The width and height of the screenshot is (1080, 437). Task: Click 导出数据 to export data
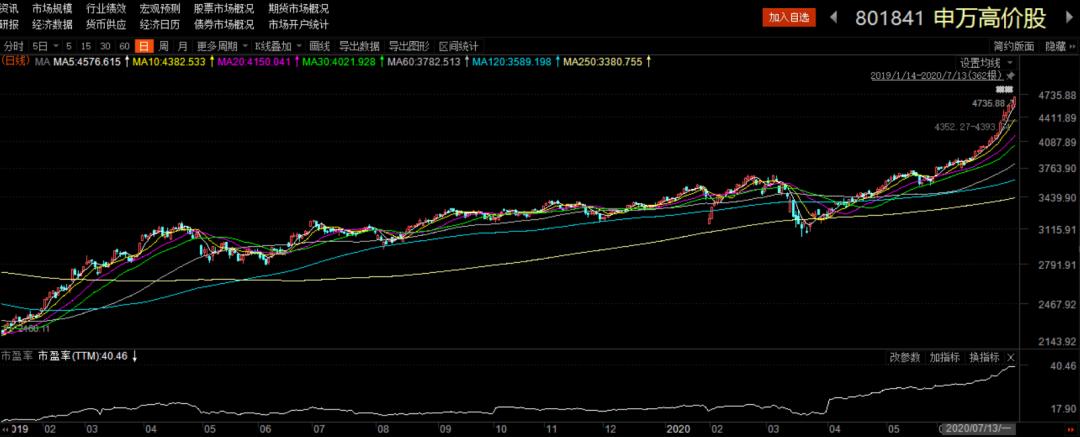tap(359, 46)
